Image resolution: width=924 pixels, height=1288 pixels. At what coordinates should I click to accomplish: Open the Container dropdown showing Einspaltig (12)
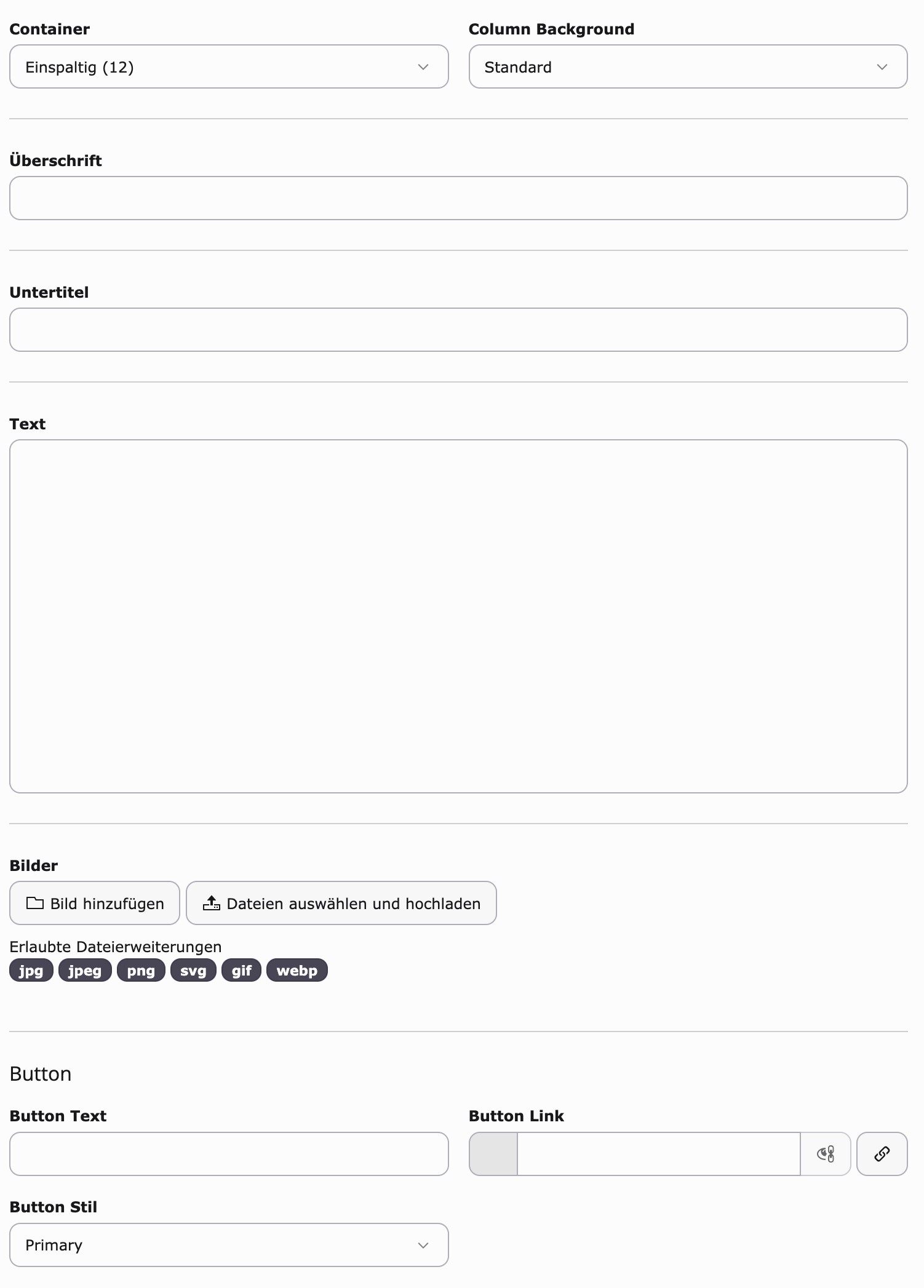click(229, 66)
